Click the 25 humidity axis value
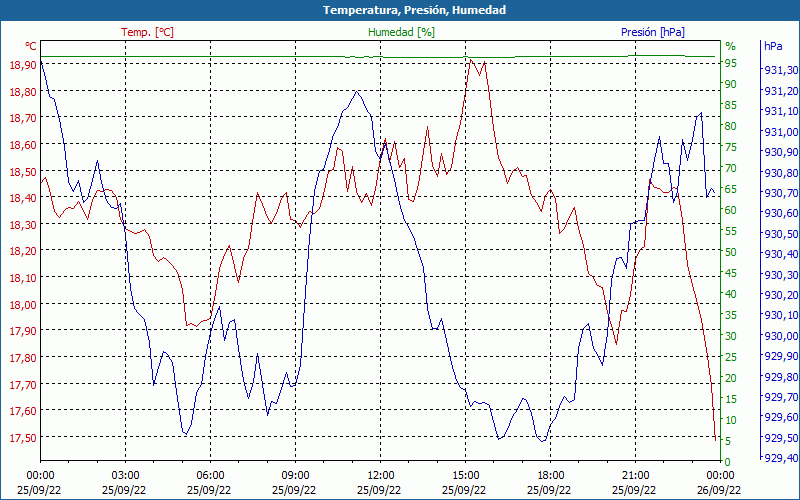This screenshot has width=800, height=500. coord(731,357)
